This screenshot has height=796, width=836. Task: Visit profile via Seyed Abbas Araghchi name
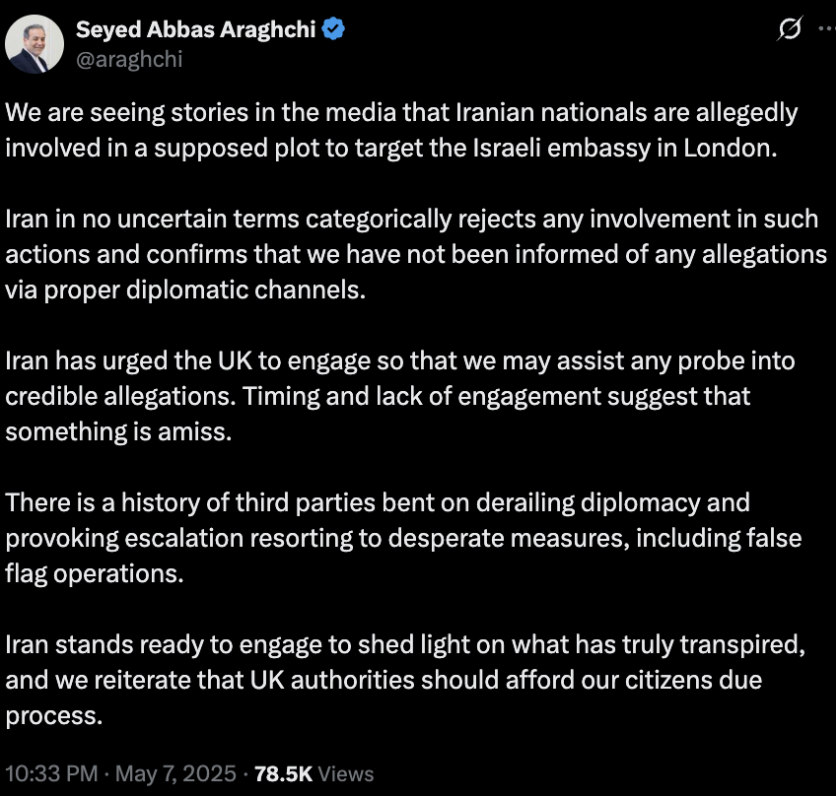point(196,29)
